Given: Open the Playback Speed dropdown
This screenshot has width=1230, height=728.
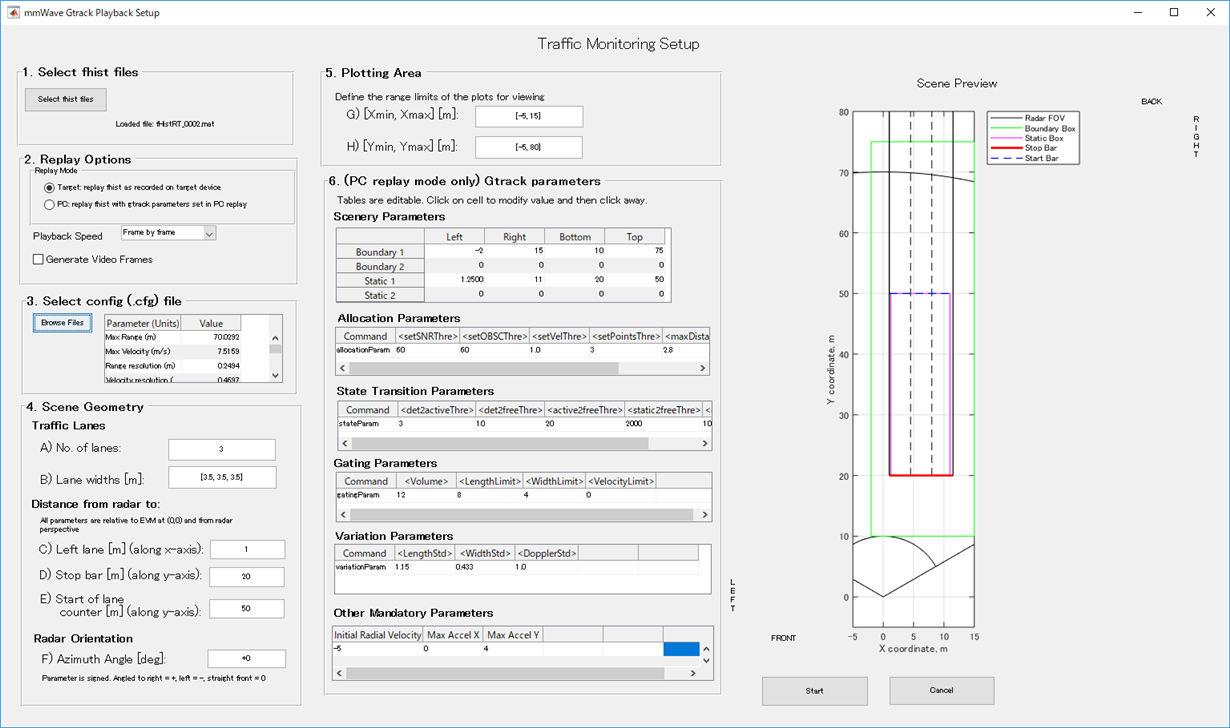Looking at the screenshot, I should 168,232.
